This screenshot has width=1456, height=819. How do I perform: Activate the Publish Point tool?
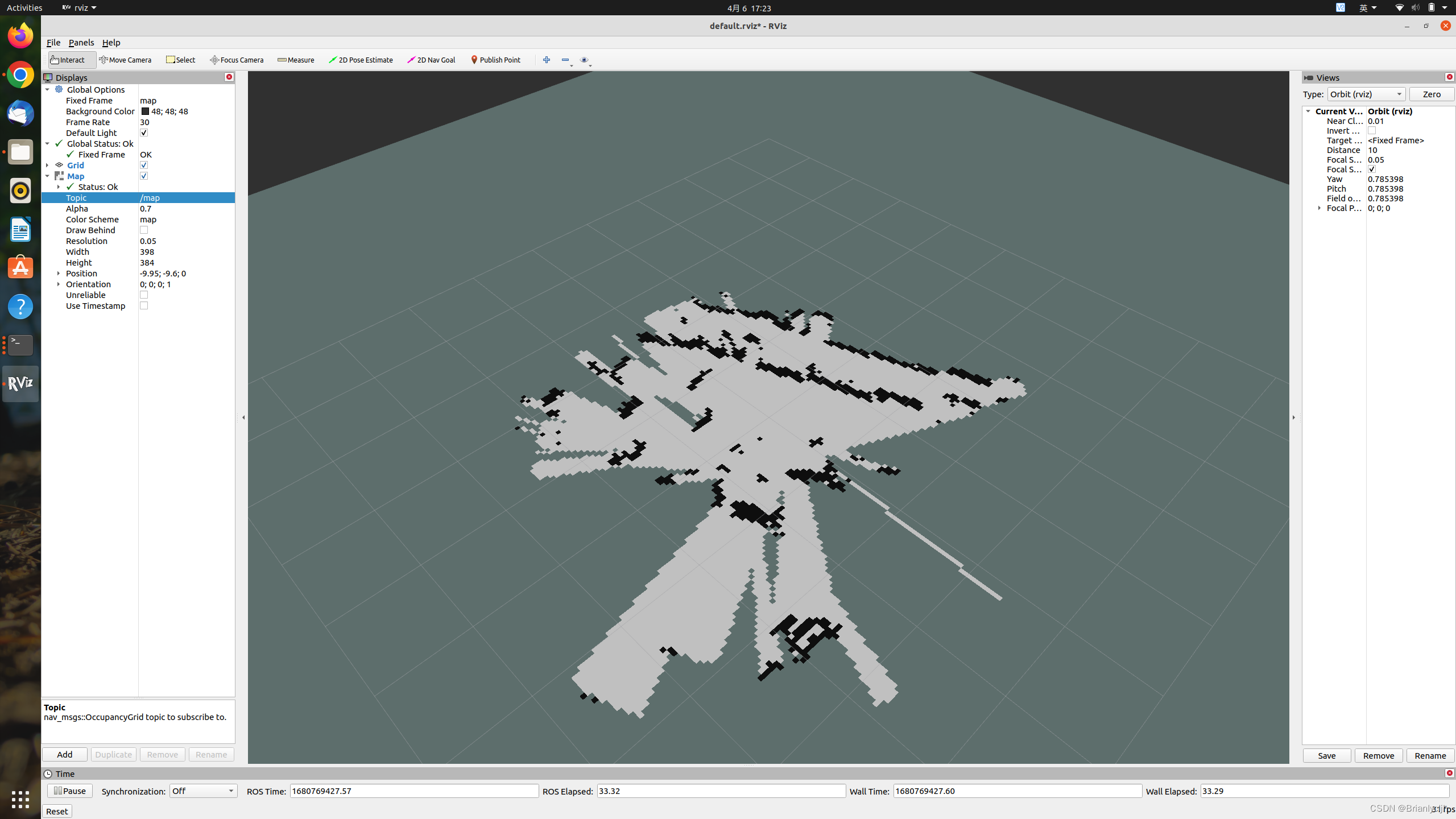(x=495, y=60)
